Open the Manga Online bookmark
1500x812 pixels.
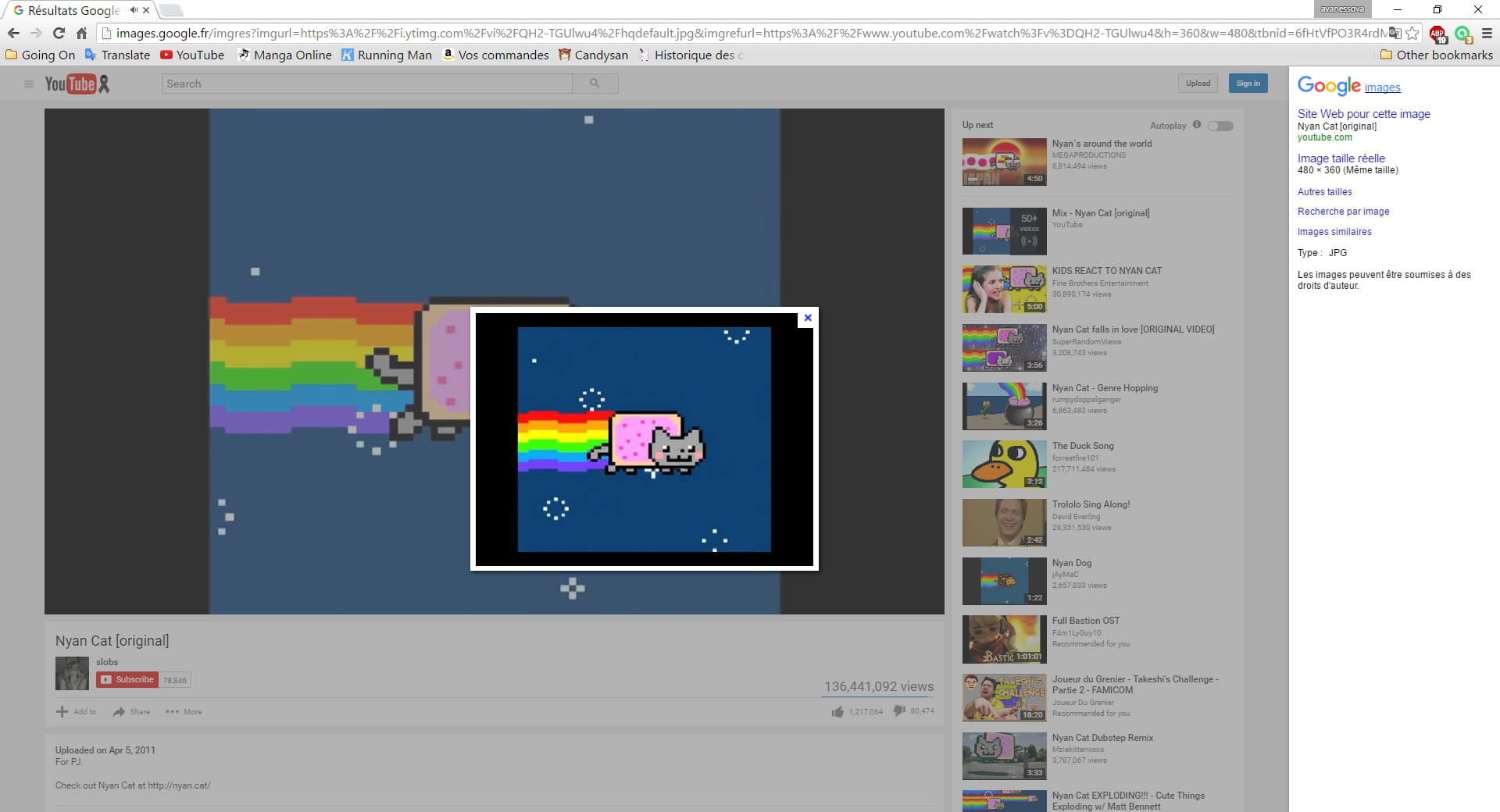tap(284, 55)
